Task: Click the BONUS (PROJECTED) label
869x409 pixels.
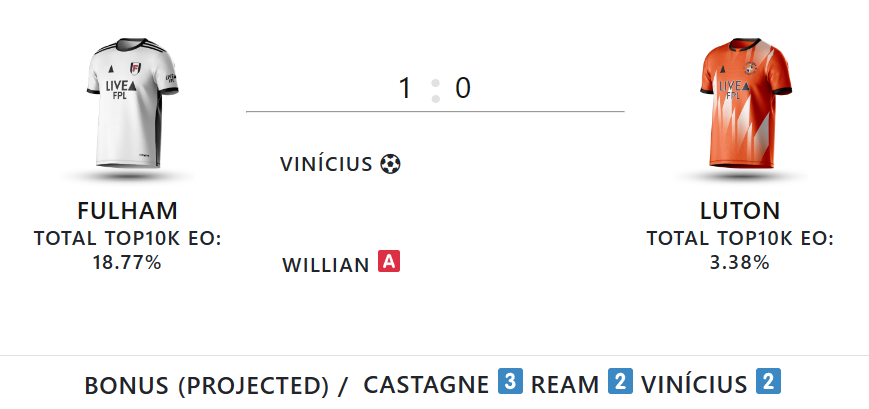Action: 206,386
